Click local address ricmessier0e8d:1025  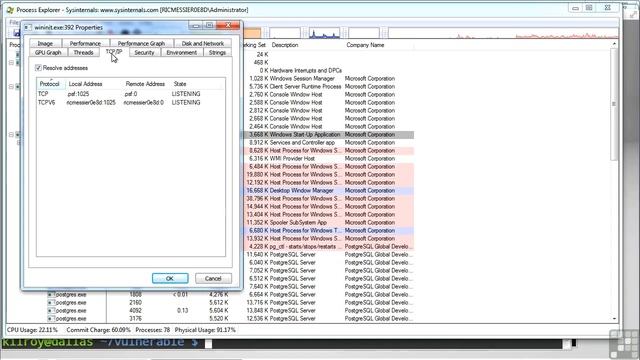(91, 102)
